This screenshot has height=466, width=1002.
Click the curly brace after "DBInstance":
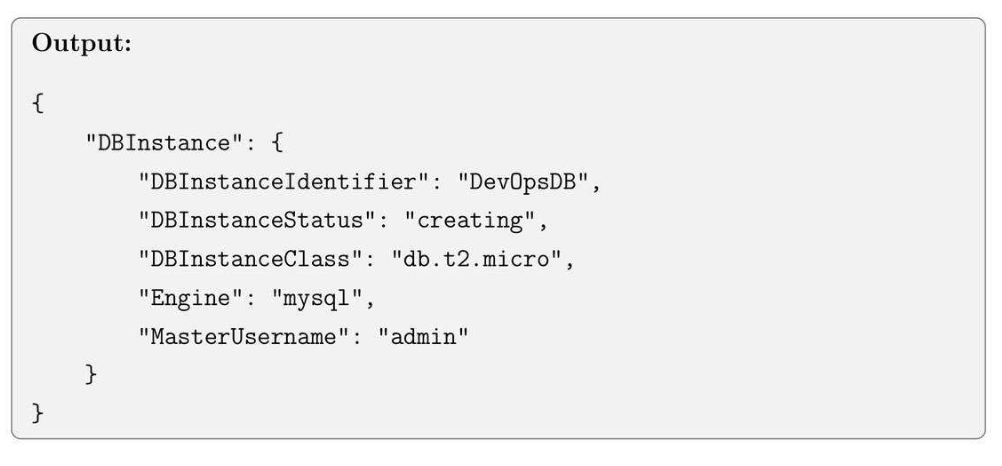[x=277, y=144]
